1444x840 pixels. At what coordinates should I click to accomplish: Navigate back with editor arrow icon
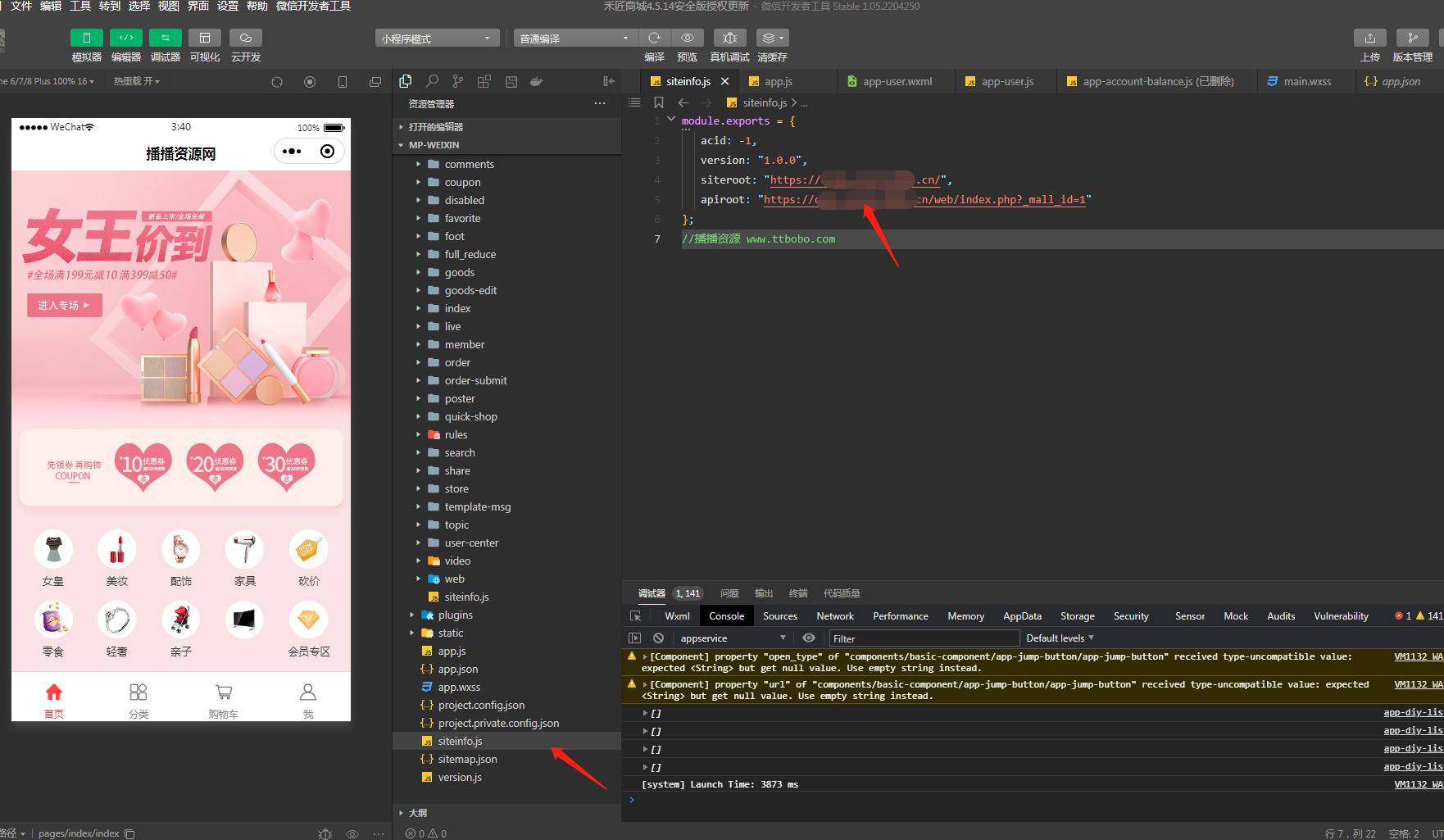click(x=683, y=102)
